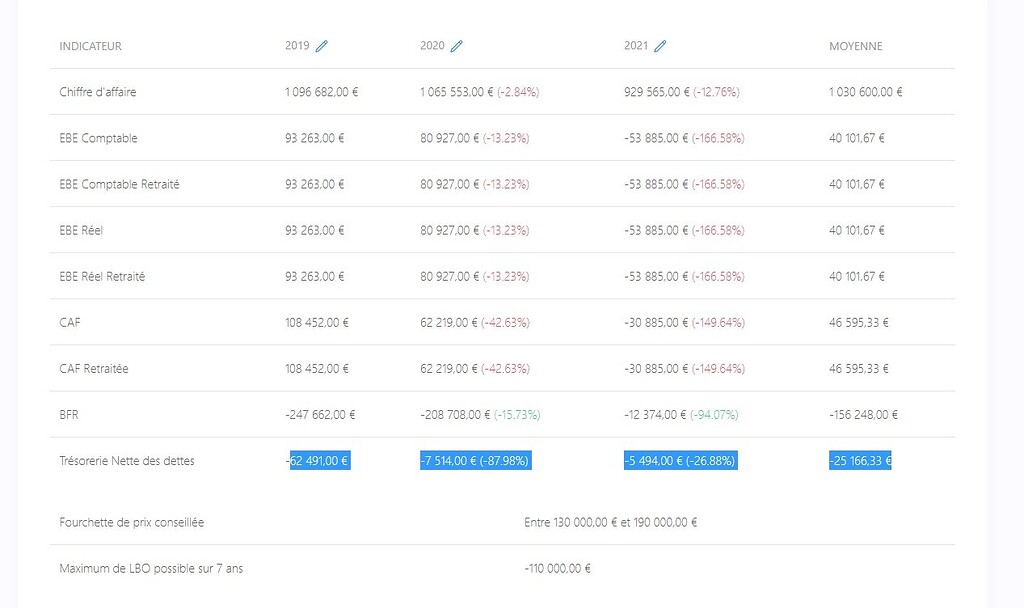Click the pencil edit icon beside 2020

tap(457, 46)
